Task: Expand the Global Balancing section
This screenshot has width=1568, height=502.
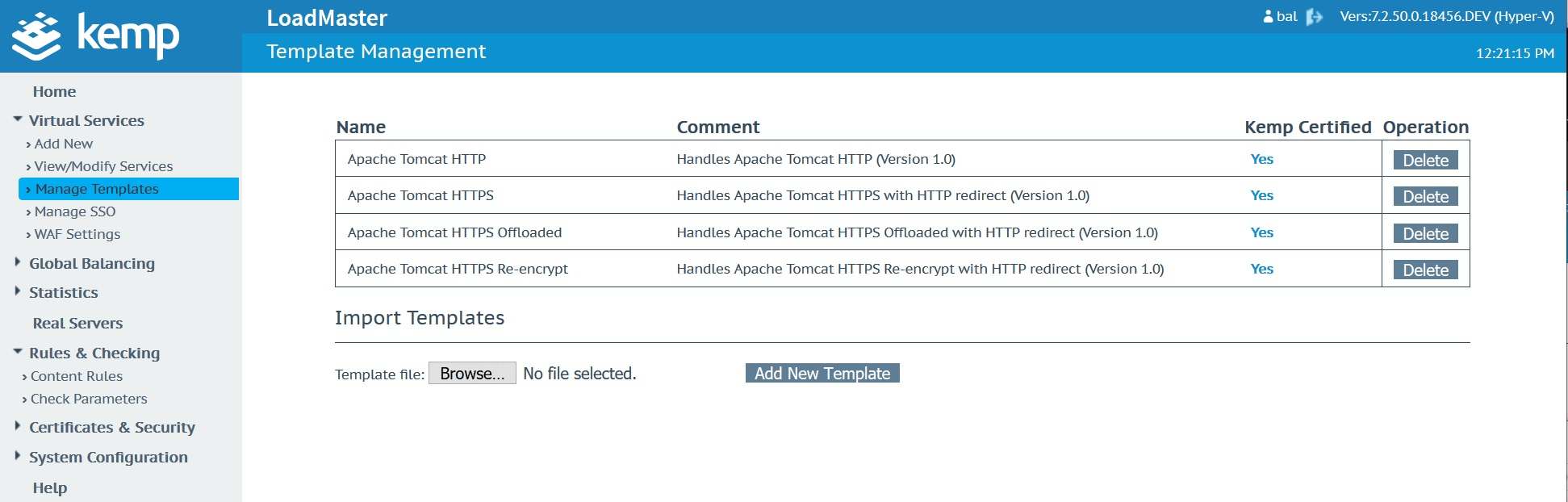Action: pos(18,262)
